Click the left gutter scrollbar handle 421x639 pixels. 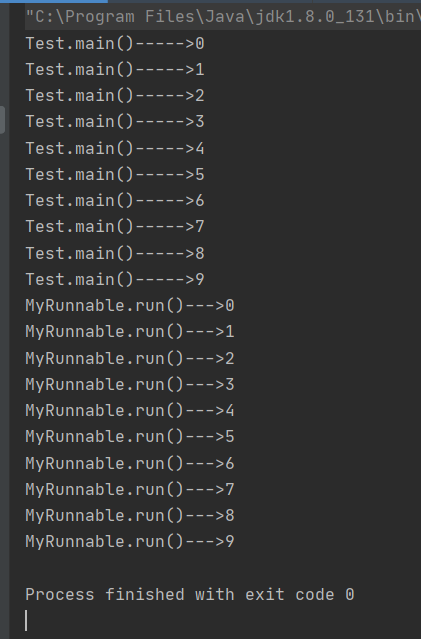coord(2,119)
